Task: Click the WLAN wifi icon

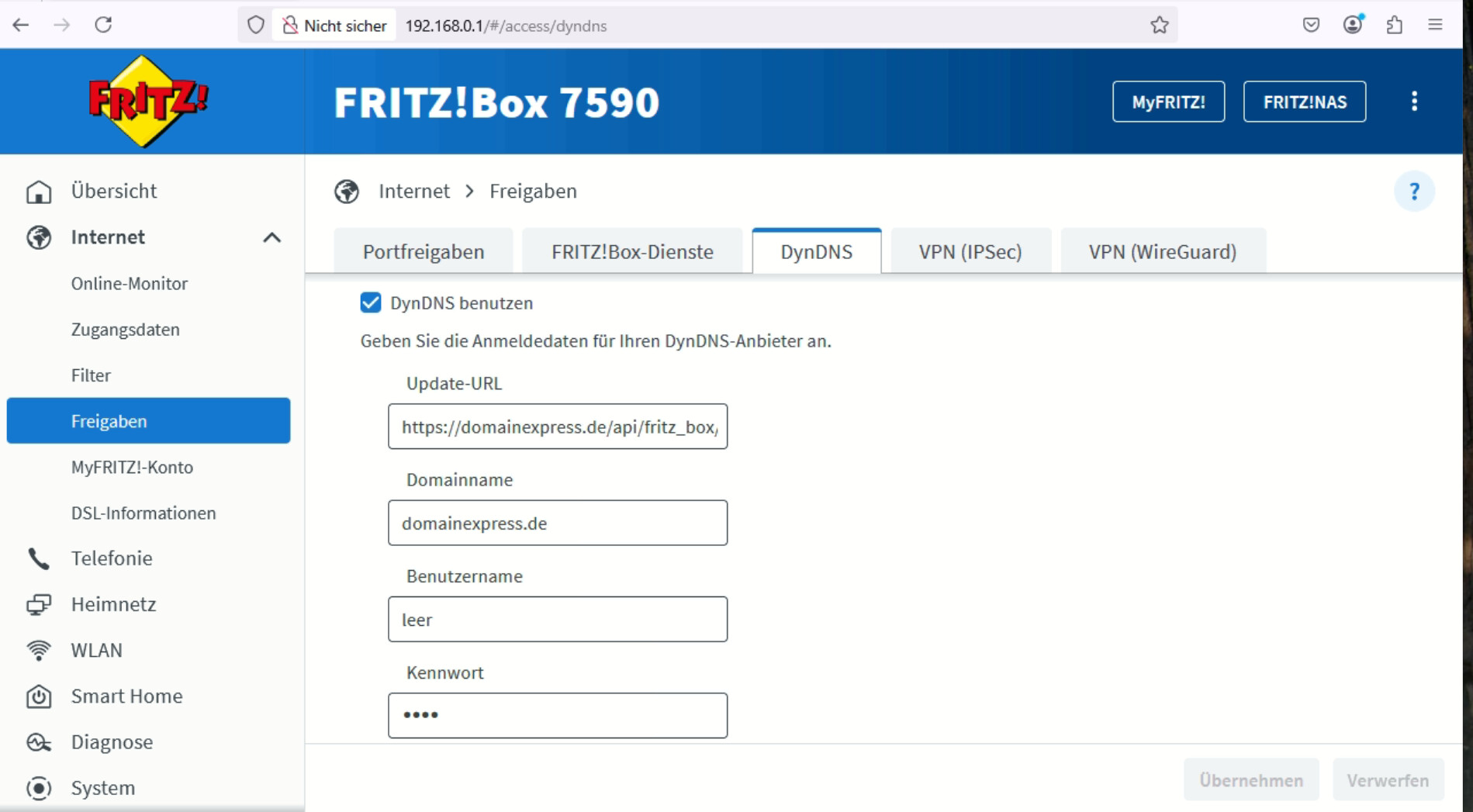Action: 39,650
